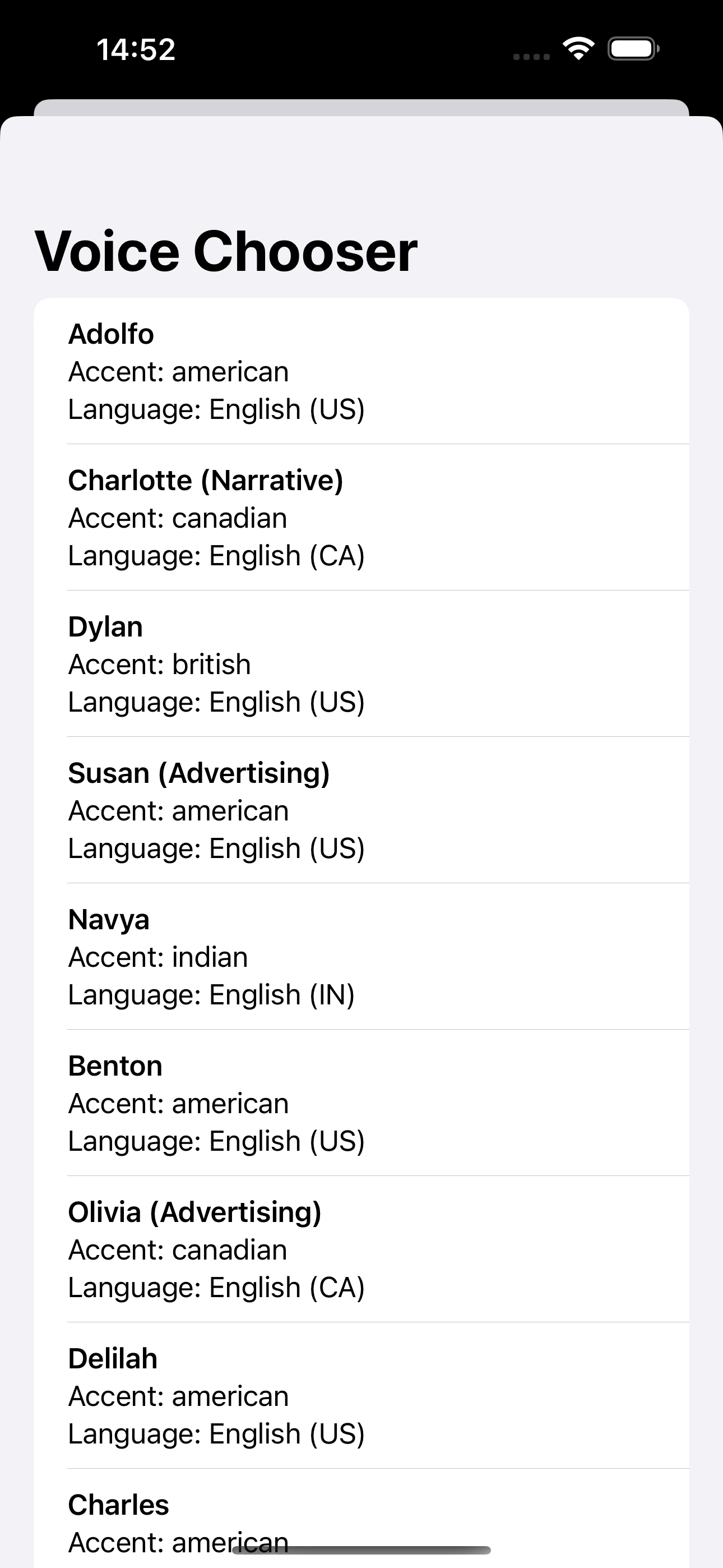
Task: Click the Voice Chooser heading
Action: (226, 251)
